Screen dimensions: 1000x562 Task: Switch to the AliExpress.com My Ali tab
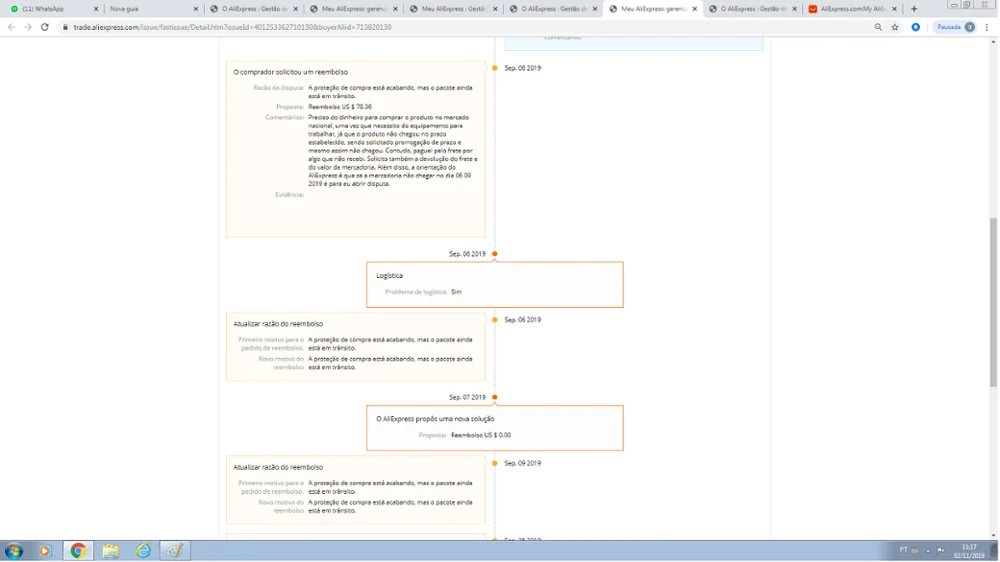[852, 9]
